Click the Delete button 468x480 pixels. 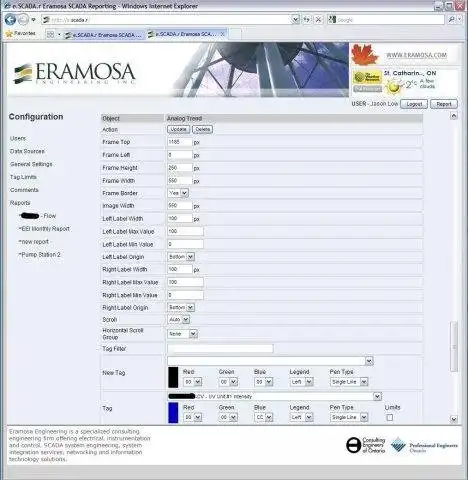coord(202,129)
